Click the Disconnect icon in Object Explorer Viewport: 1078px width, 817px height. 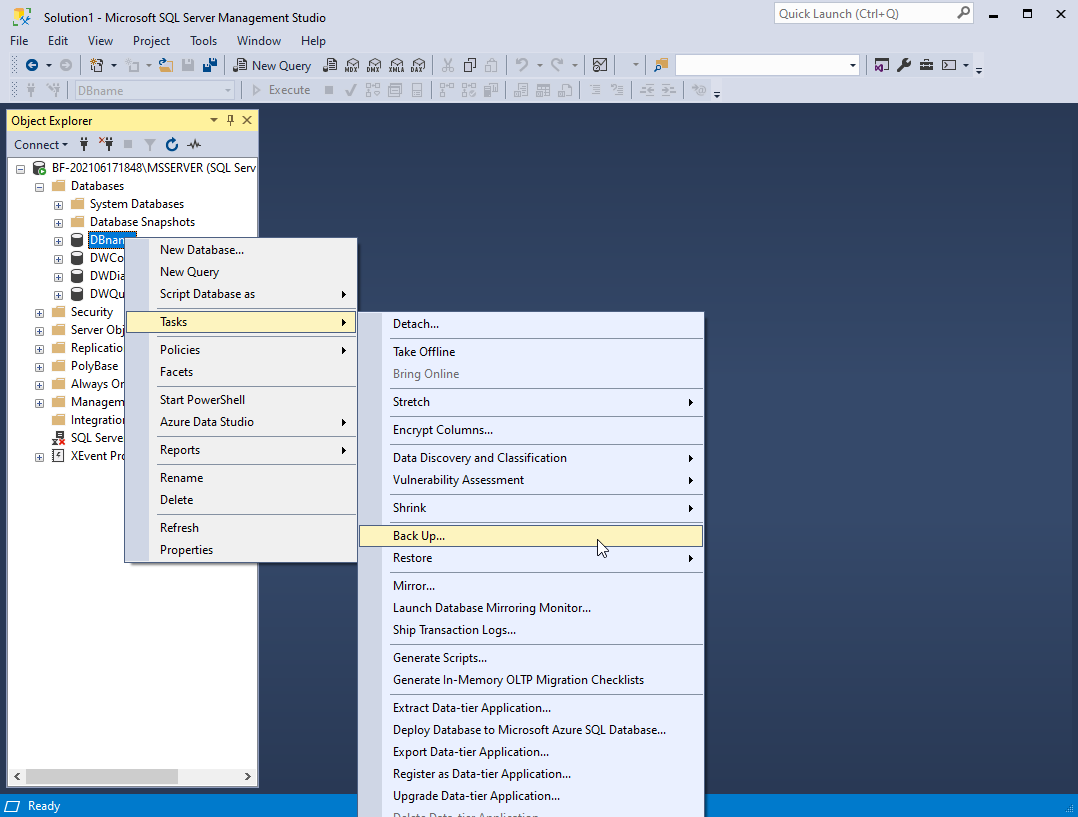[106, 145]
